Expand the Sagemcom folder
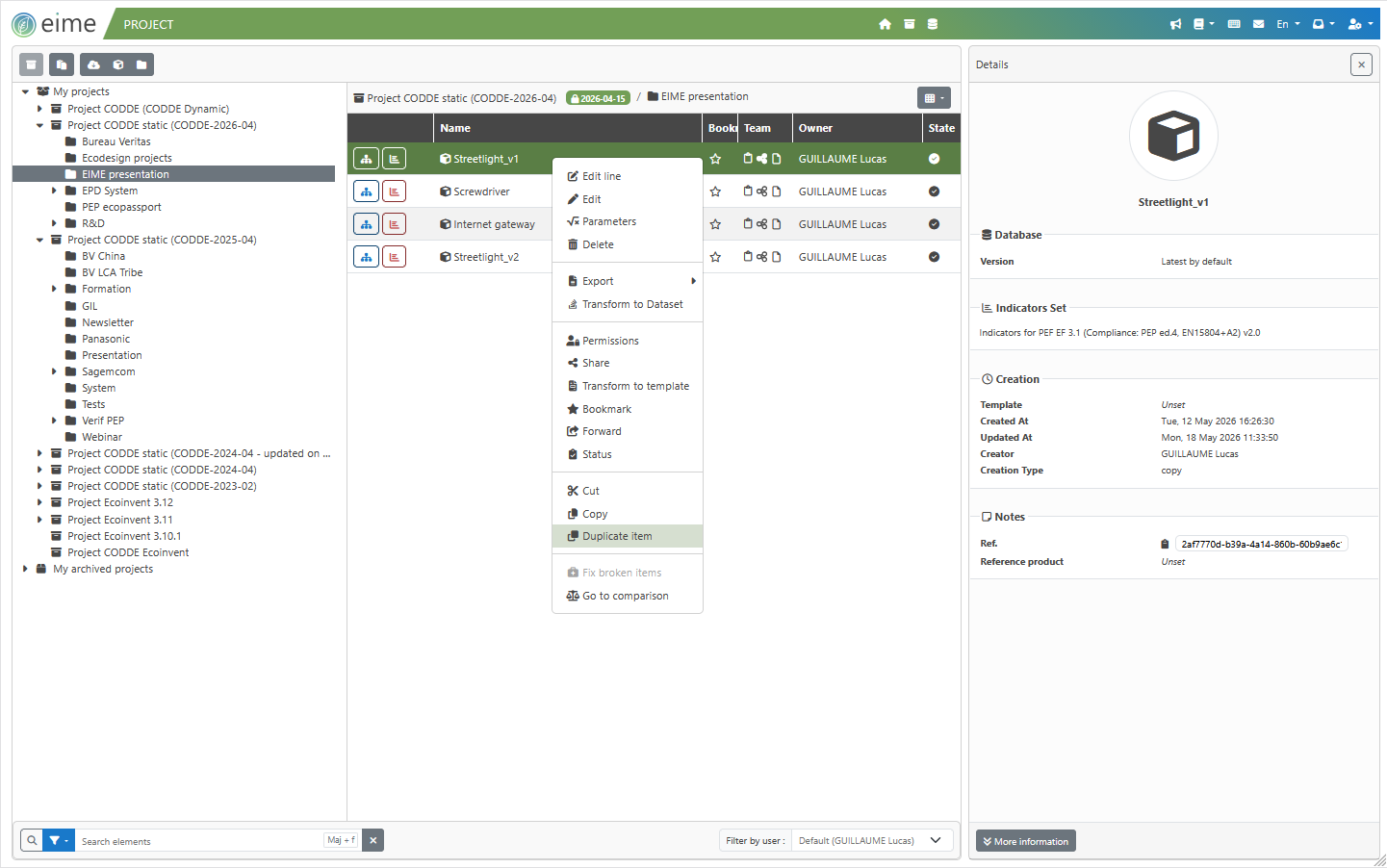The image size is (1387, 868). coord(54,371)
